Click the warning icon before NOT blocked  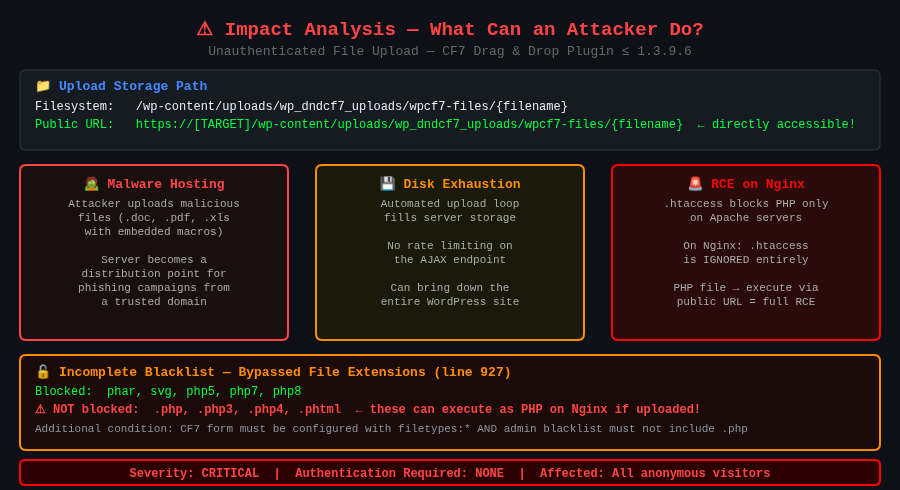click(x=40, y=409)
